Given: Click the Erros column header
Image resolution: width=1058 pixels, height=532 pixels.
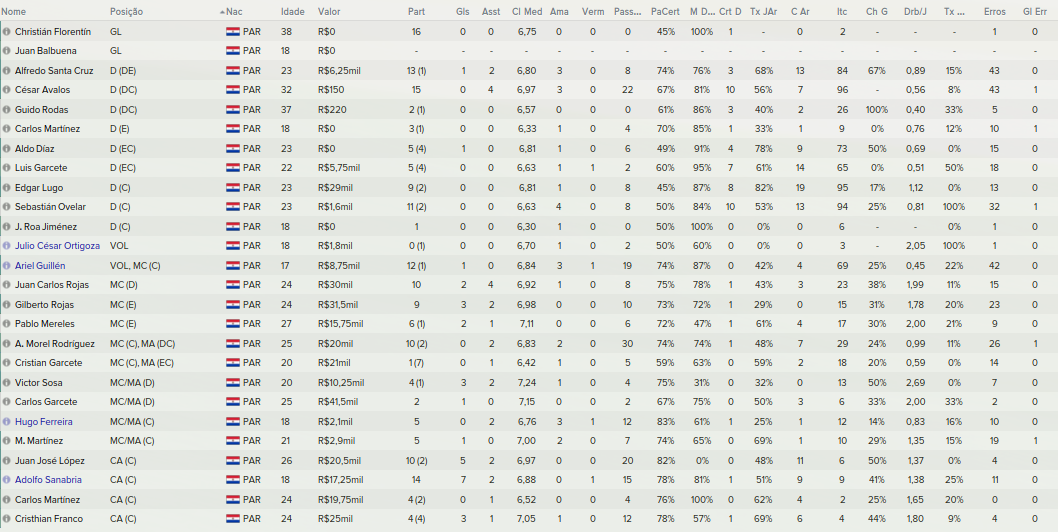Looking at the screenshot, I should click(995, 12).
